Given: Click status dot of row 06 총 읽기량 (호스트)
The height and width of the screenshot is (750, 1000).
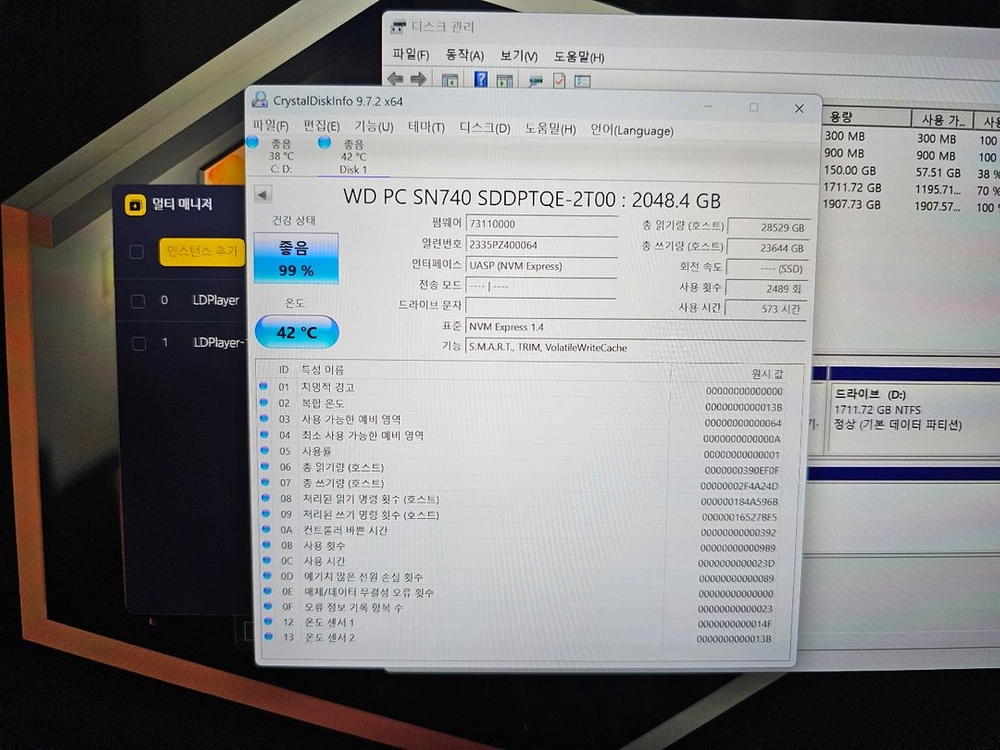Looking at the screenshot, I should [x=265, y=466].
